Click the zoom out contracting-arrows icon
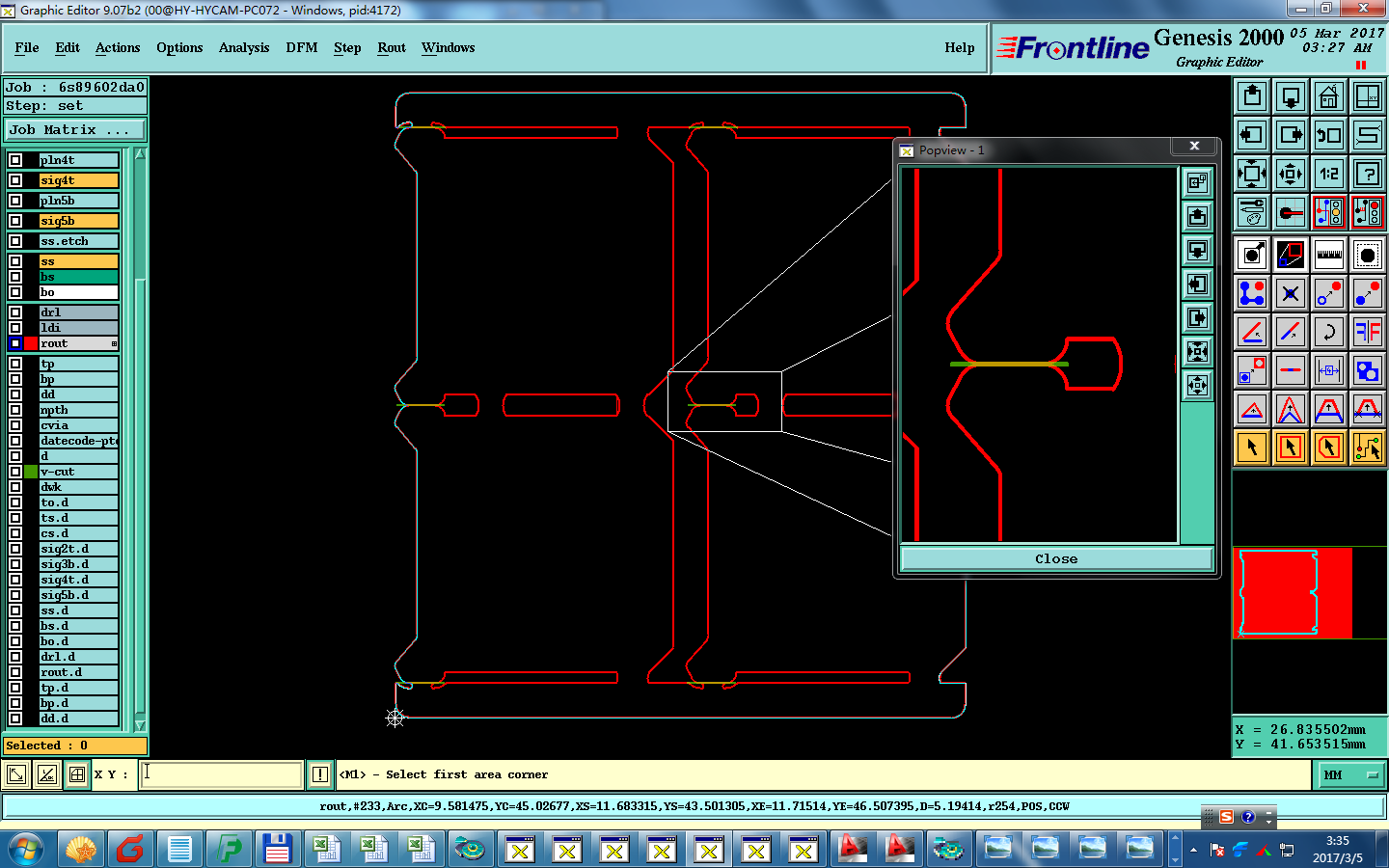 click(x=1290, y=174)
